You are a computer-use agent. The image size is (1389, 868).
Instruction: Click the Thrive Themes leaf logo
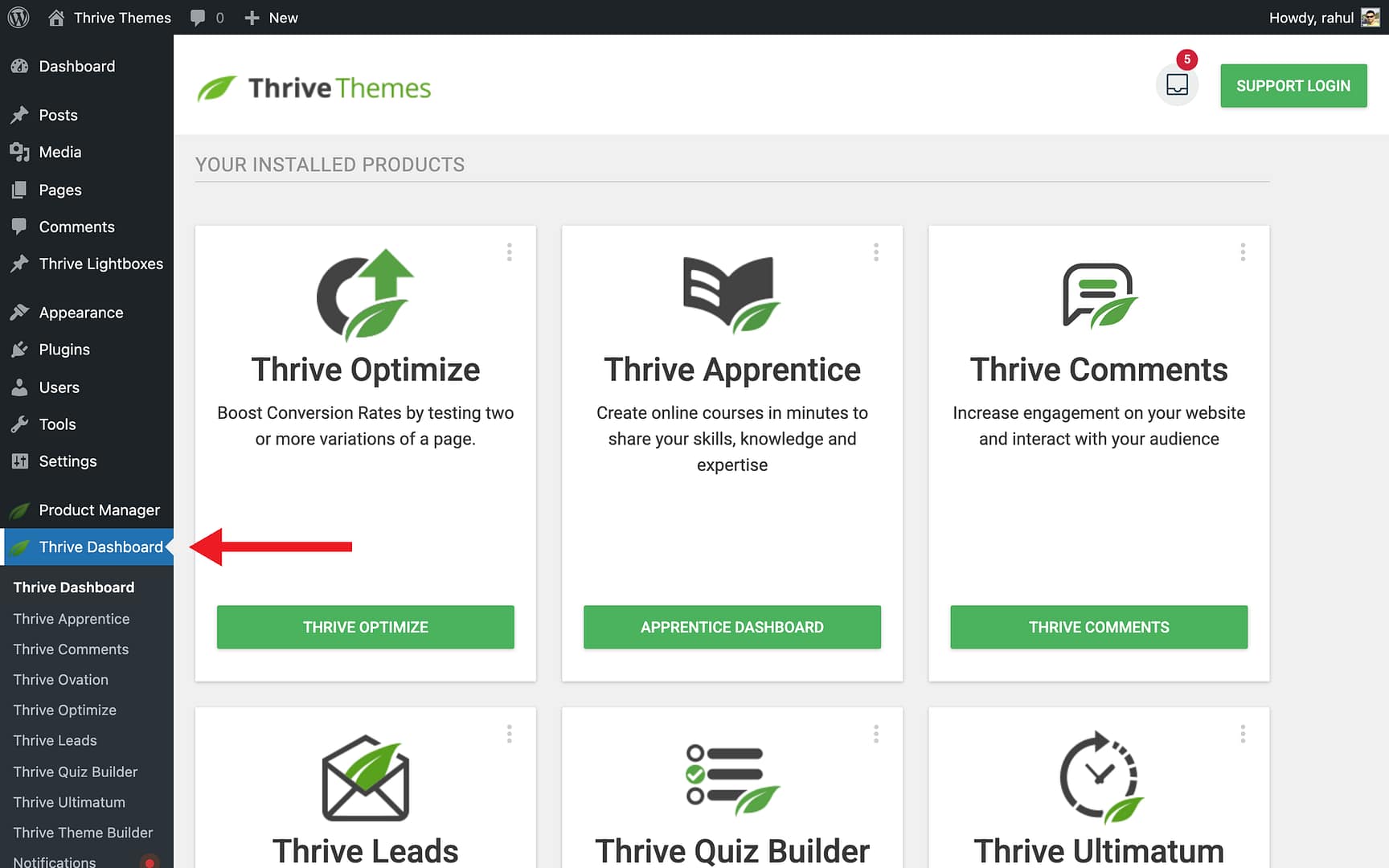(216, 87)
